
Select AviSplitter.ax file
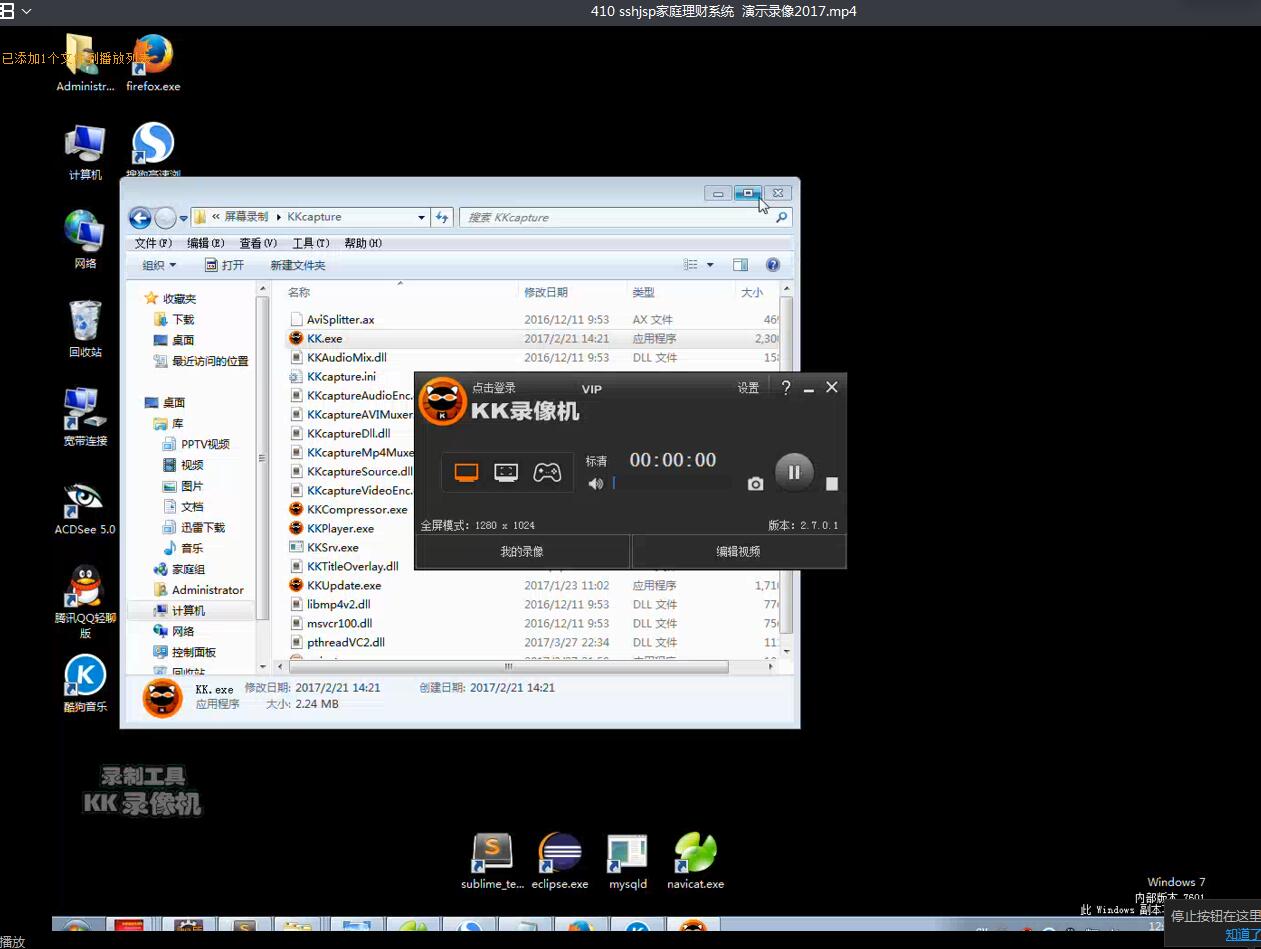(x=340, y=319)
